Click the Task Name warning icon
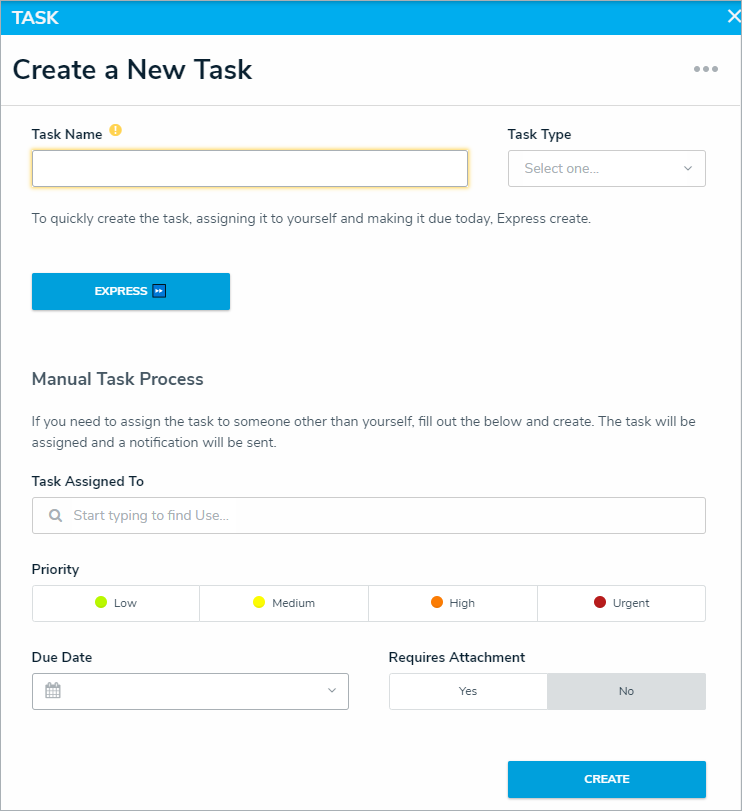Viewport: 742px width, 811px height. (116, 130)
